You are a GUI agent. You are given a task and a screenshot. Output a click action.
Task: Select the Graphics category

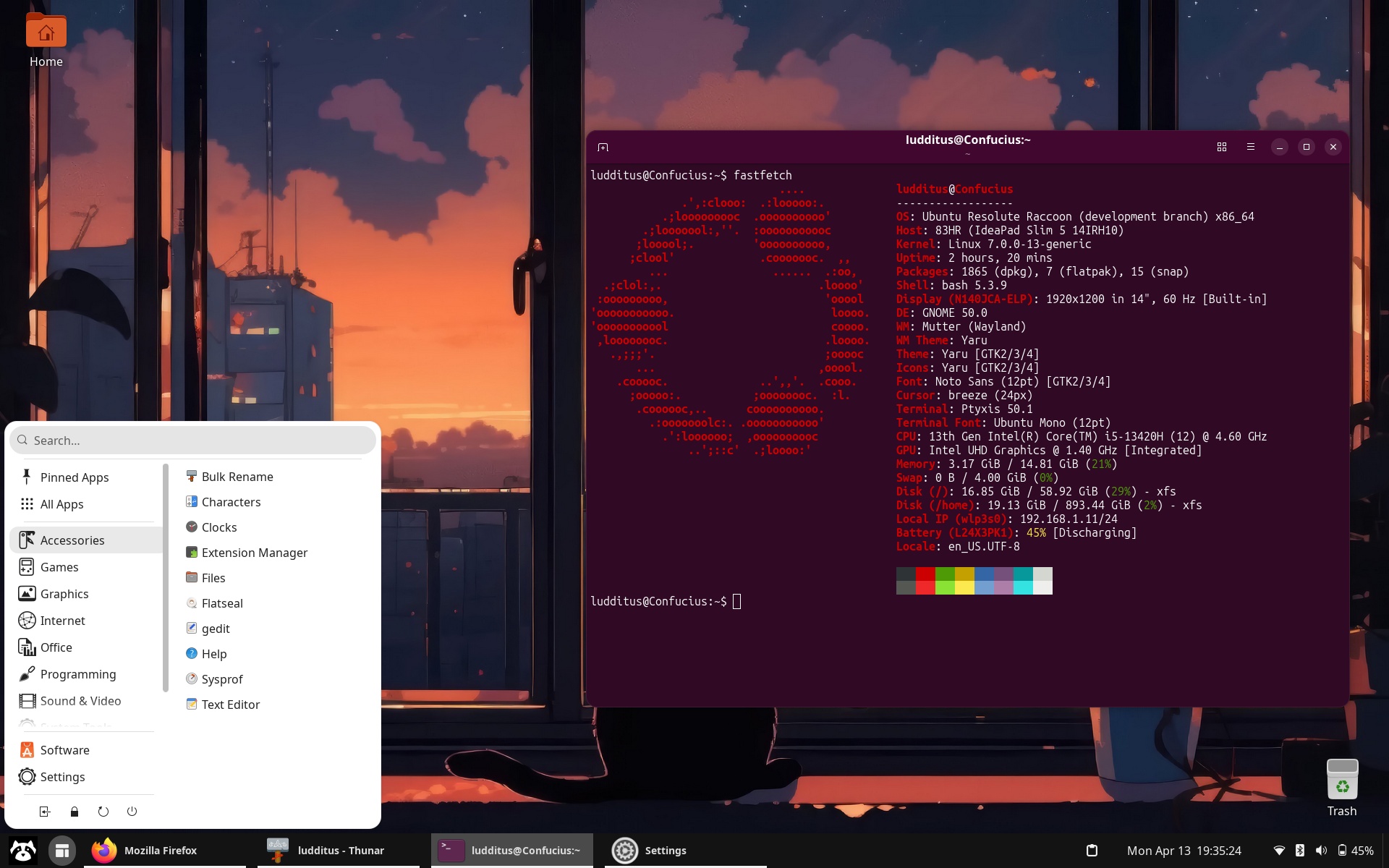(64, 594)
